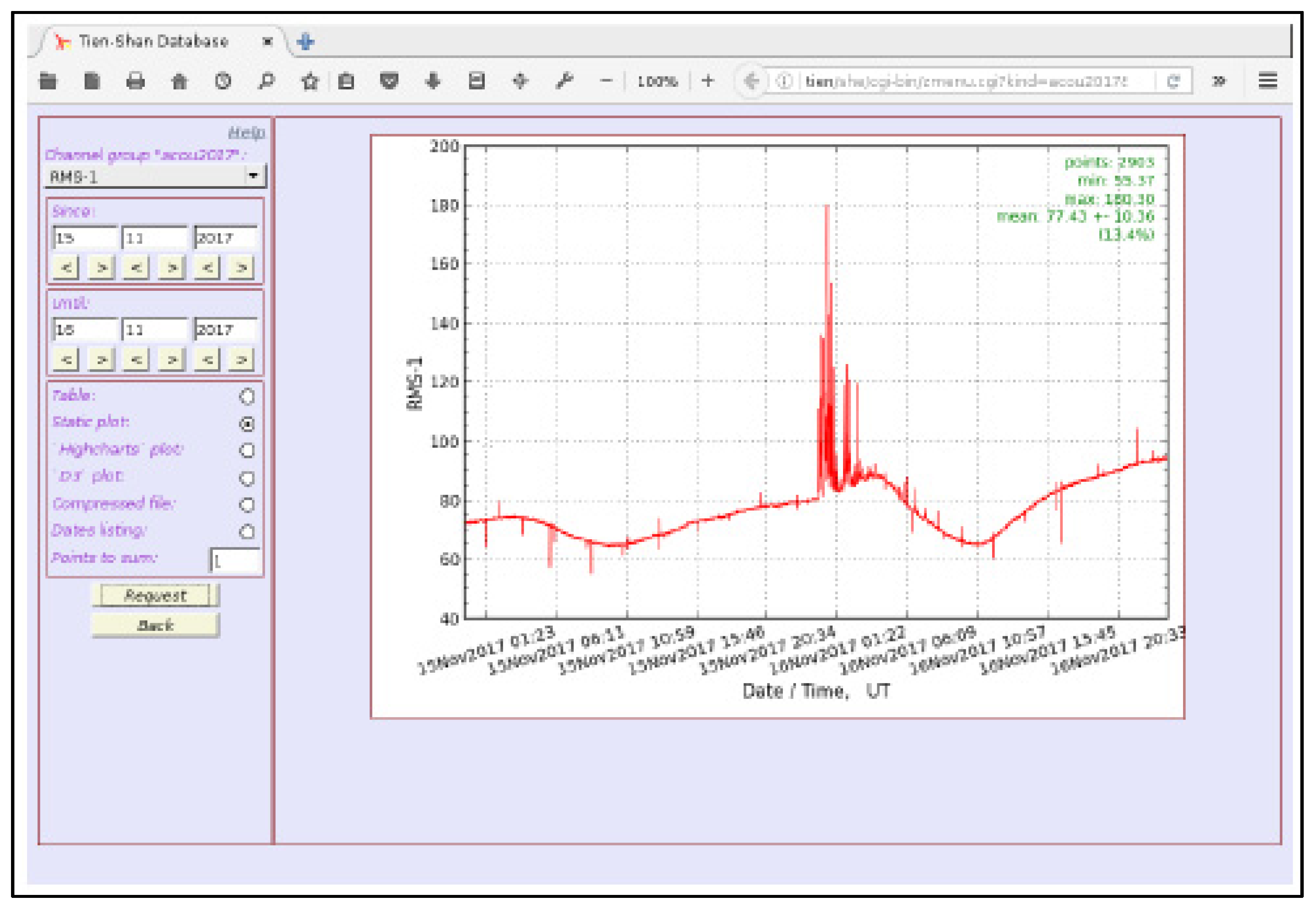The image size is (1316, 911).
Task: Click the save disk icon
Action: pyautogui.click(x=476, y=81)
